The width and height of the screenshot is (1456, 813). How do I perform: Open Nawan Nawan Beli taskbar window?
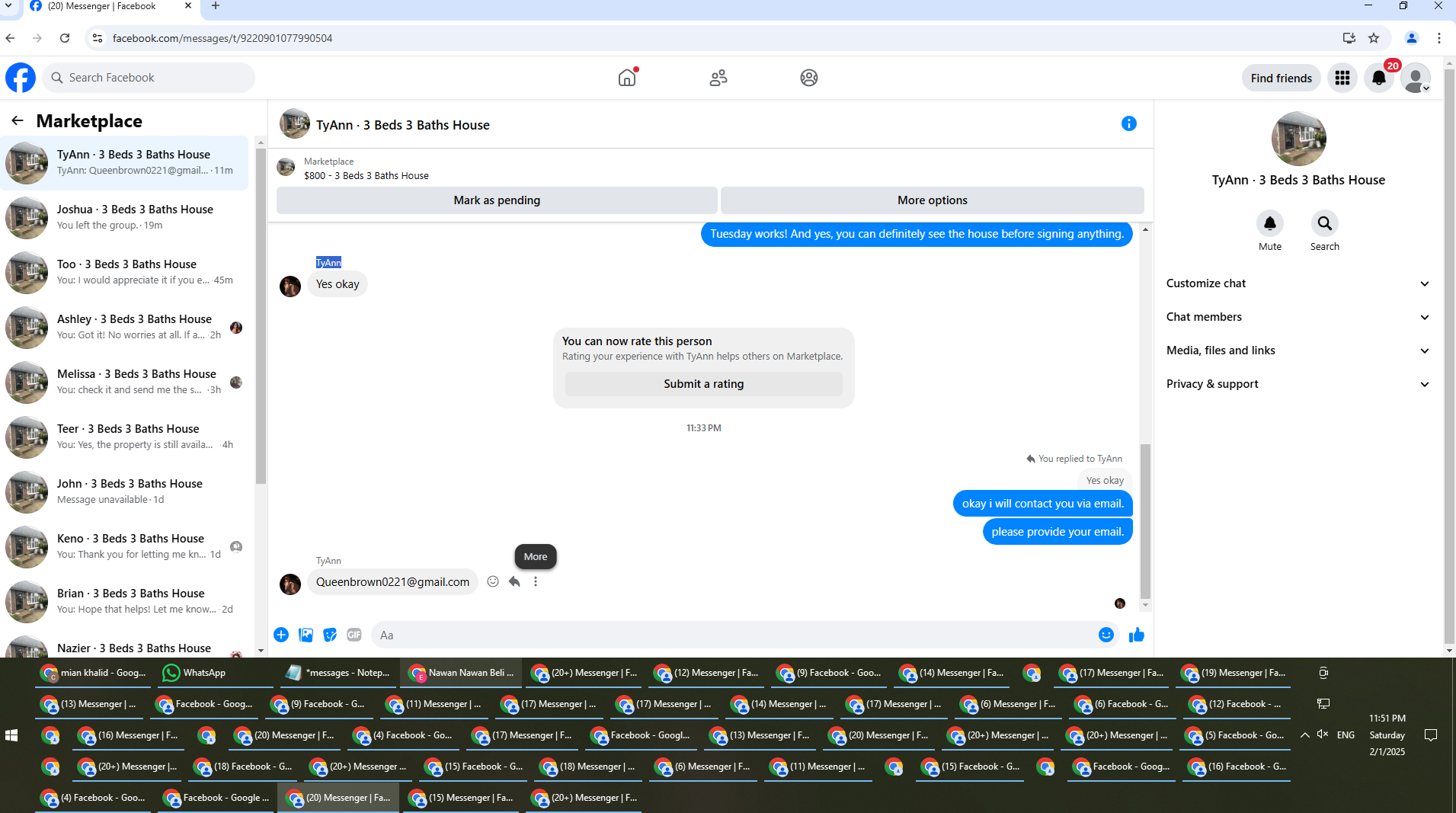(462, 673)
